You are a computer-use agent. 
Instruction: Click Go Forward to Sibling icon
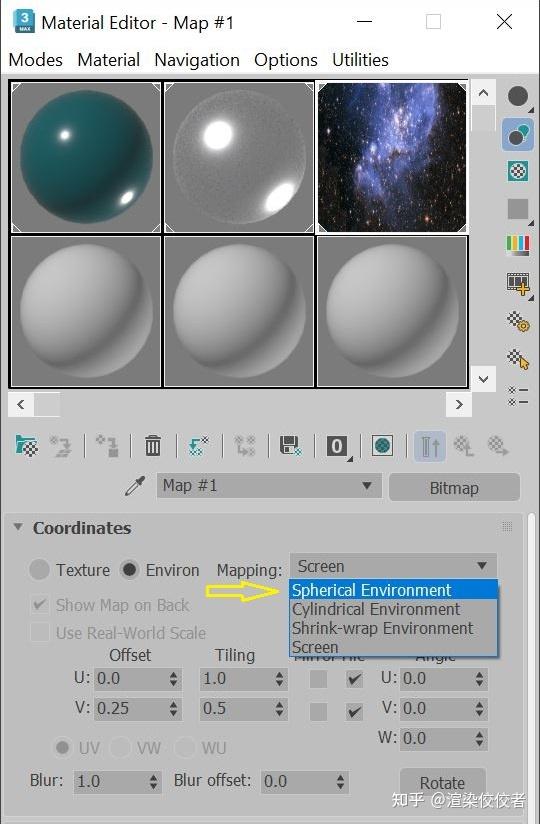[x=498, y=446]
